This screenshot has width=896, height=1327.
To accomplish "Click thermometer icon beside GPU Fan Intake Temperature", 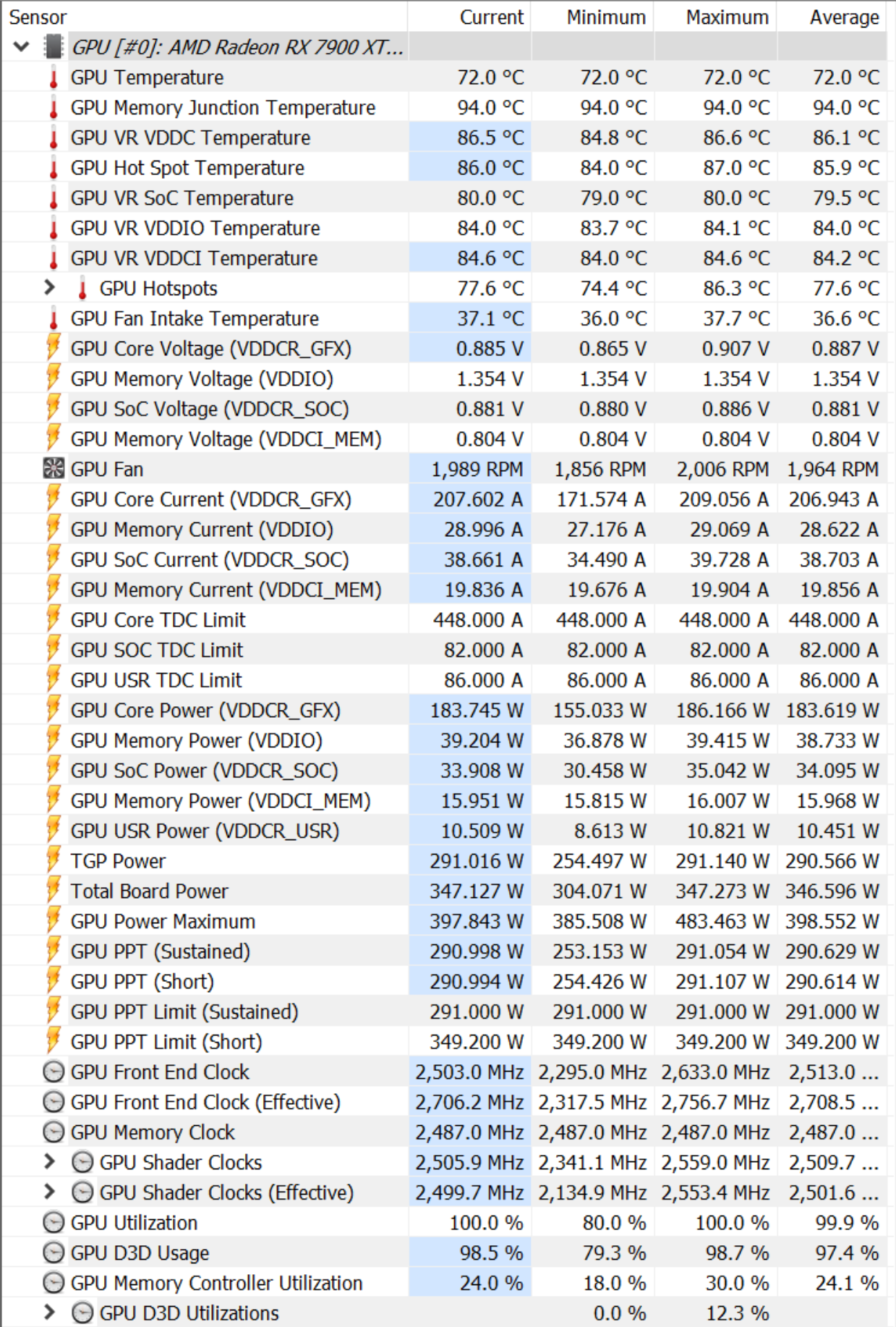I will [54, 318].
